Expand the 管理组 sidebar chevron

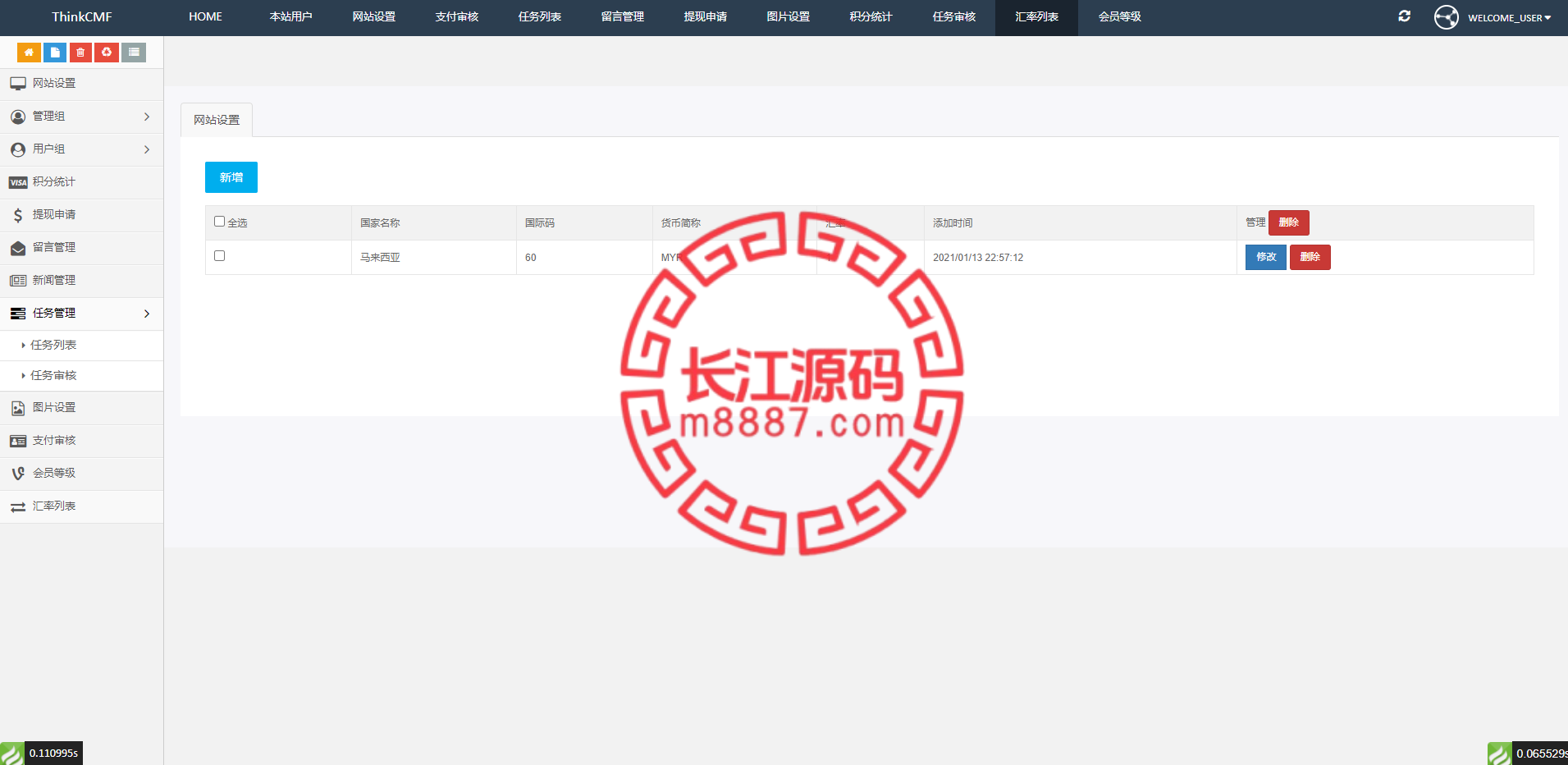pyautogui.click(x=147, y=117)
